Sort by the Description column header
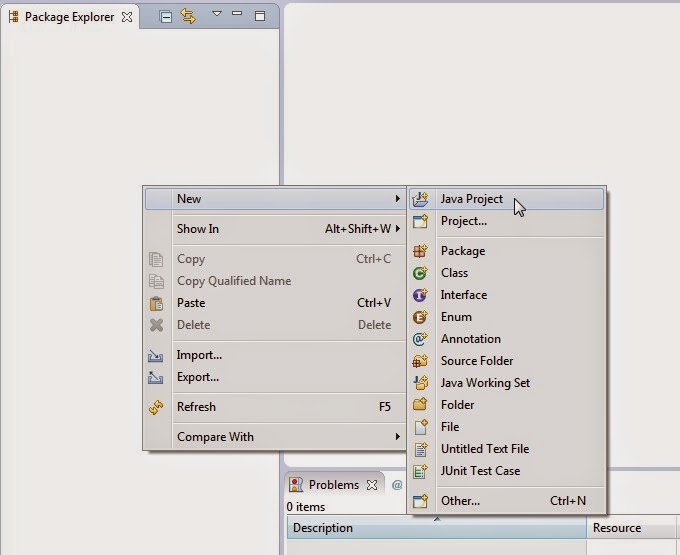The height and width of the screenshot is (555, 680). click(x=437, y=528)
